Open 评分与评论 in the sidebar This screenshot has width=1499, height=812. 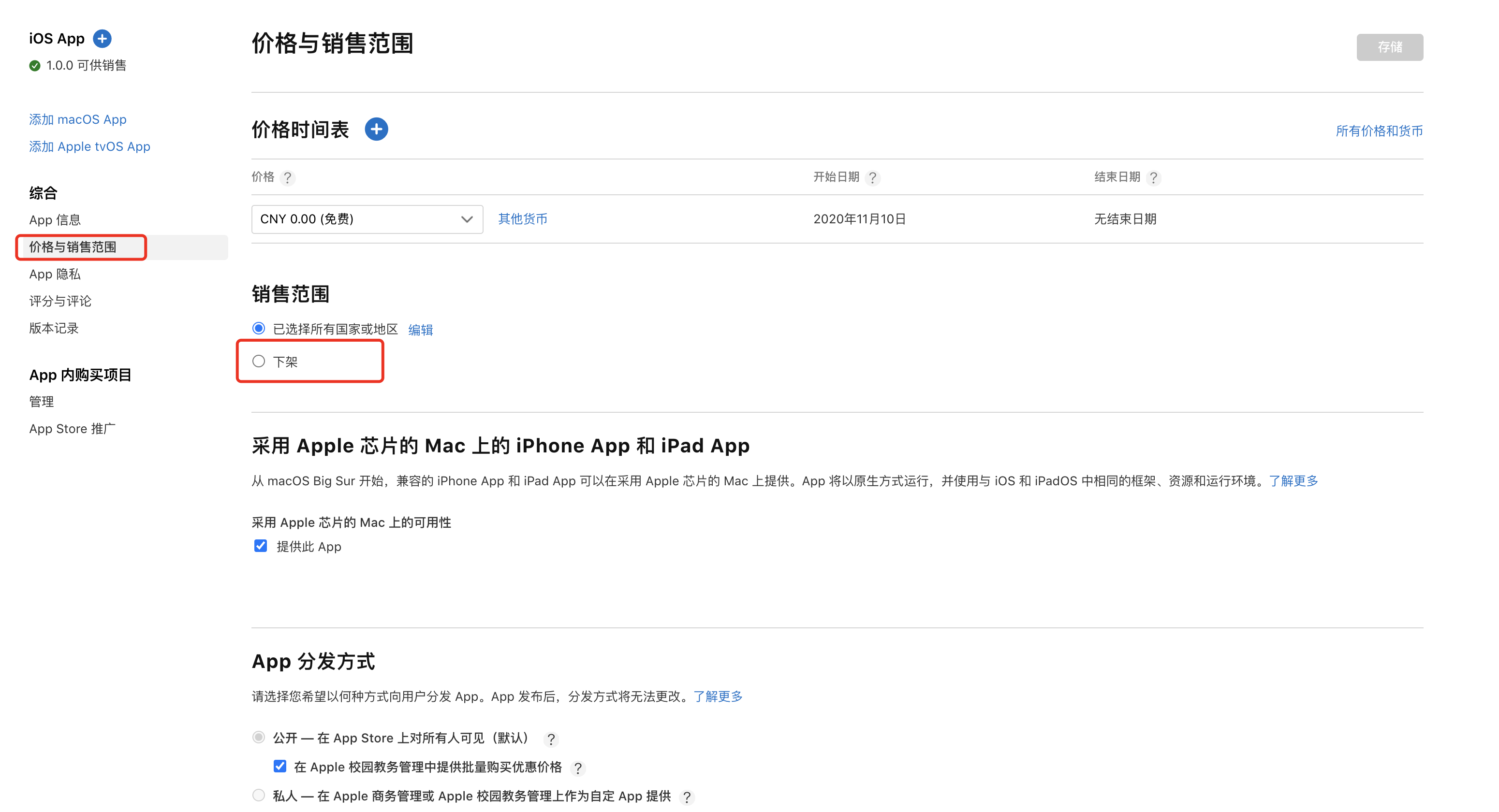(60, 301)
